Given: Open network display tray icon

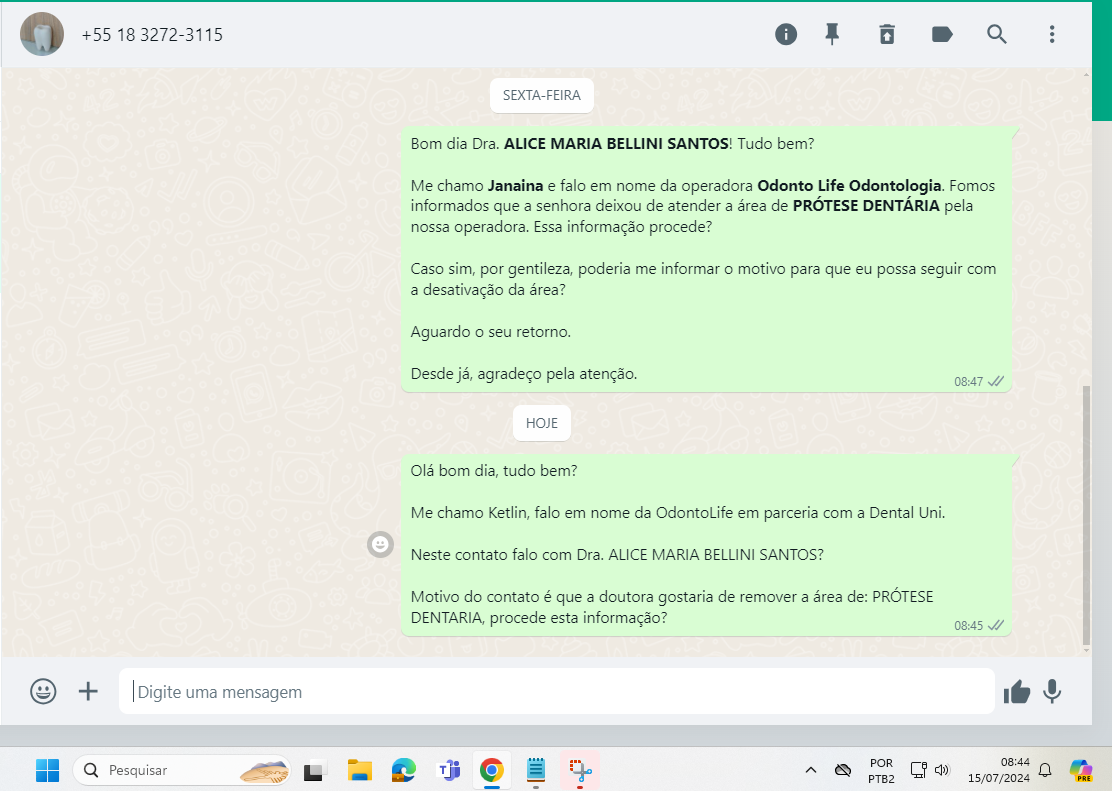Looking at the screenshot, I should 918,770.
